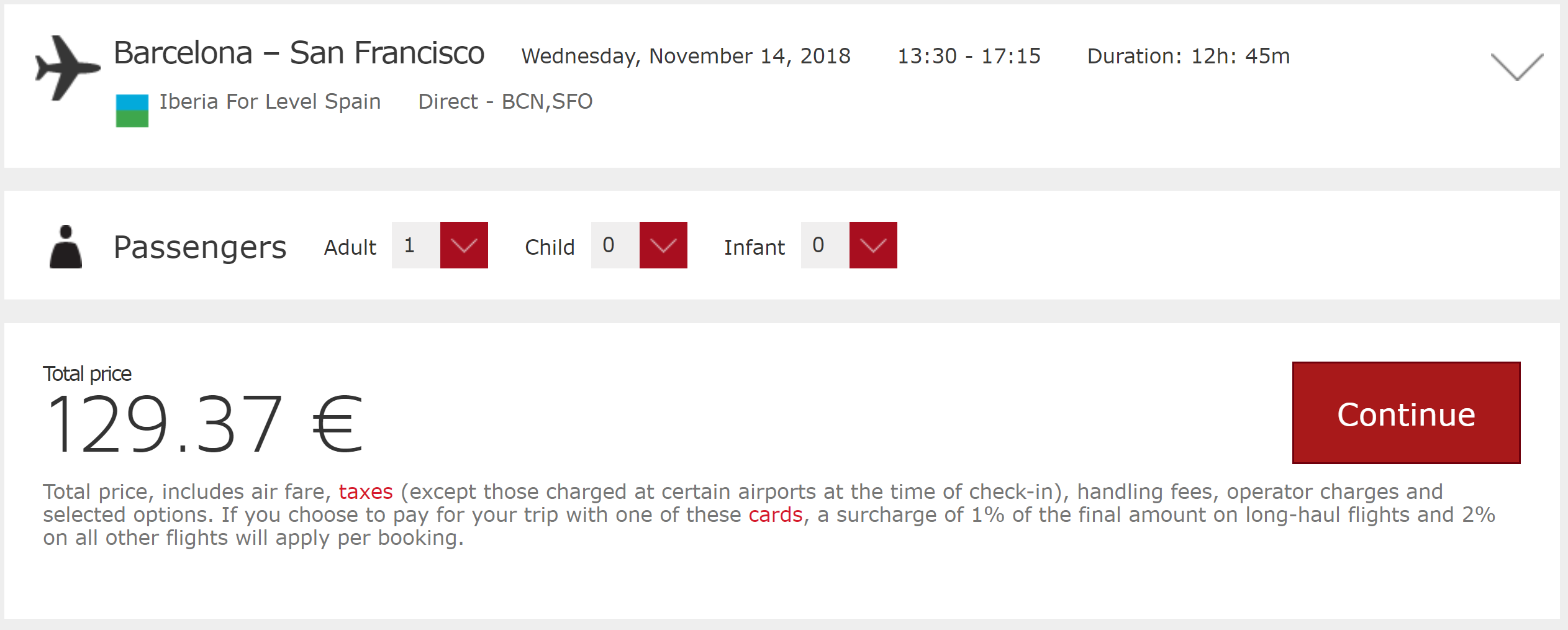This screenshot has height=630, width=1568.
Task: Click the Child value field showing 0
Action: coord(615,245)
